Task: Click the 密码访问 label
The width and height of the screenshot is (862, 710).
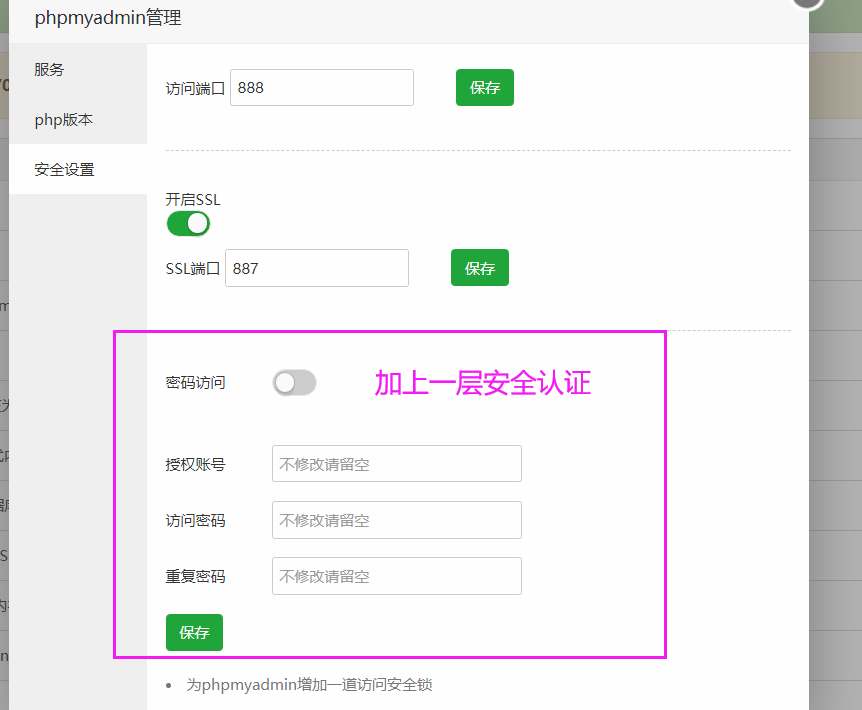Action: (195, 382)
